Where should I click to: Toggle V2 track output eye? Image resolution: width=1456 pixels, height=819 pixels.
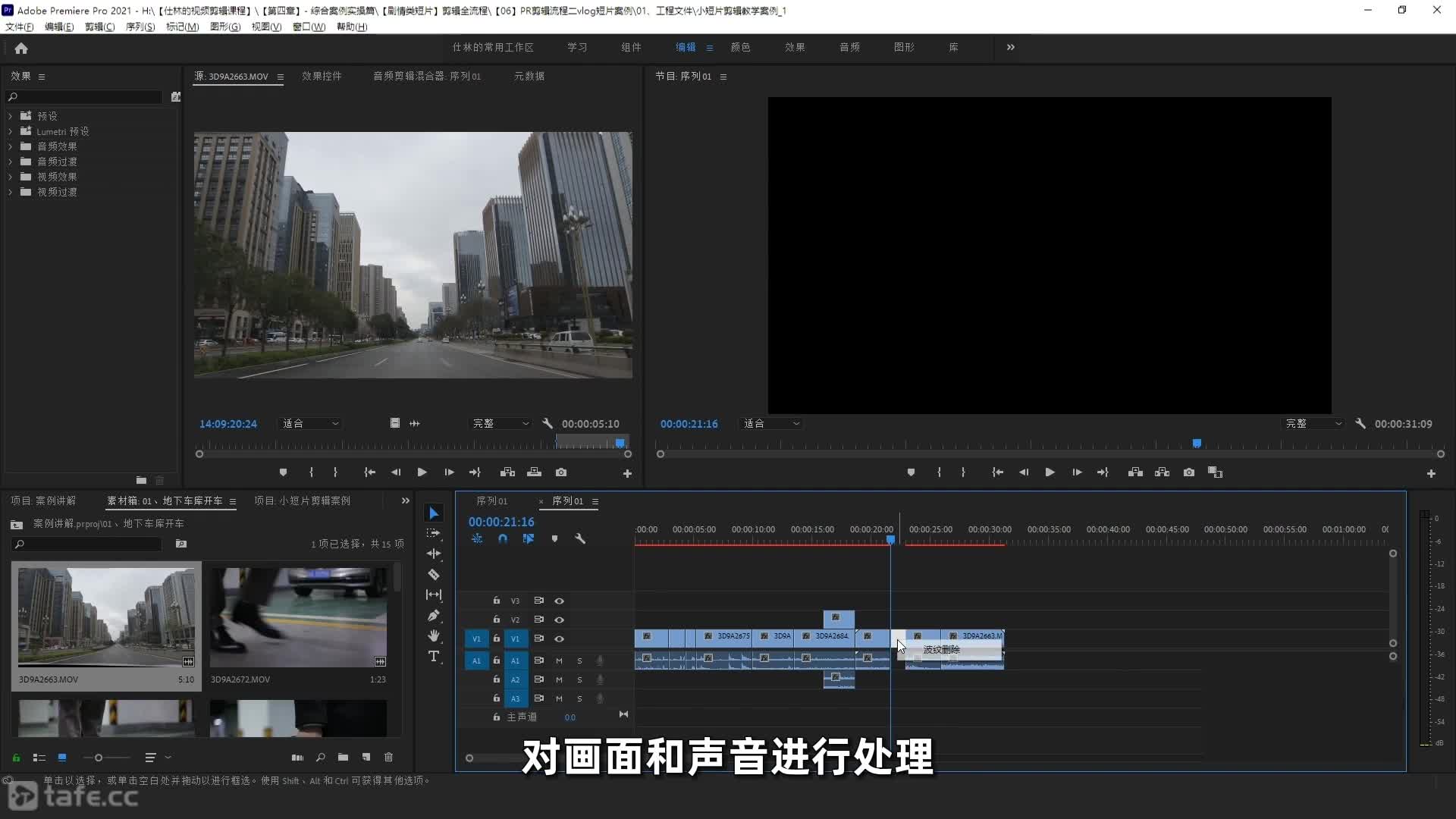pos(560,620)
